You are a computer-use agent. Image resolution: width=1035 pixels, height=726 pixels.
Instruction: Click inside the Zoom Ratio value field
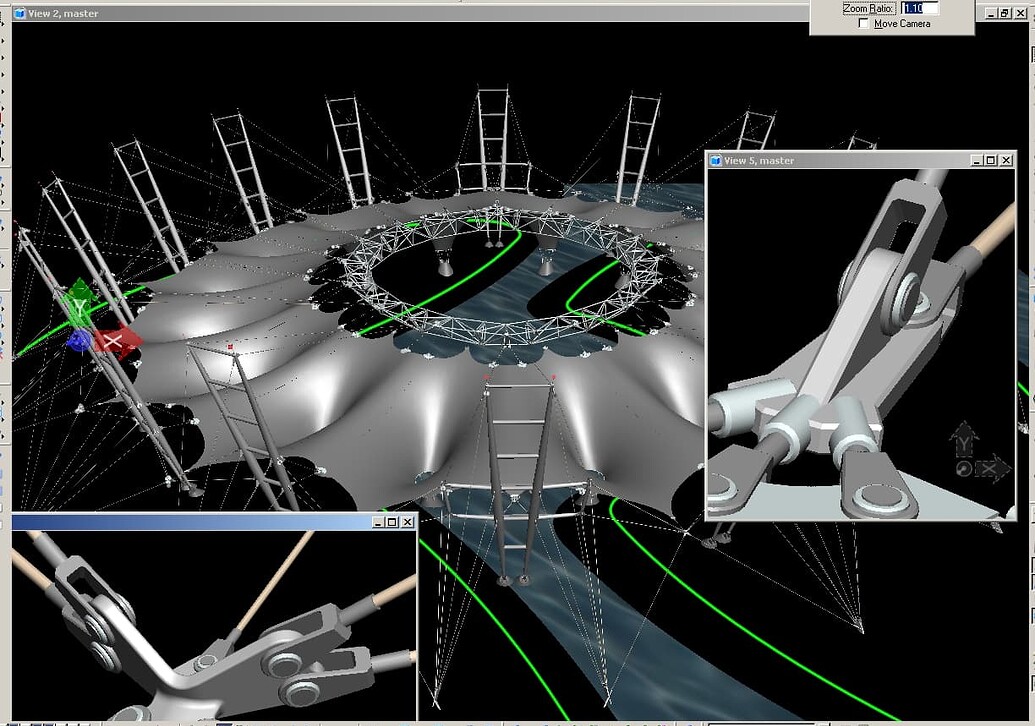[x=917, y=8]
